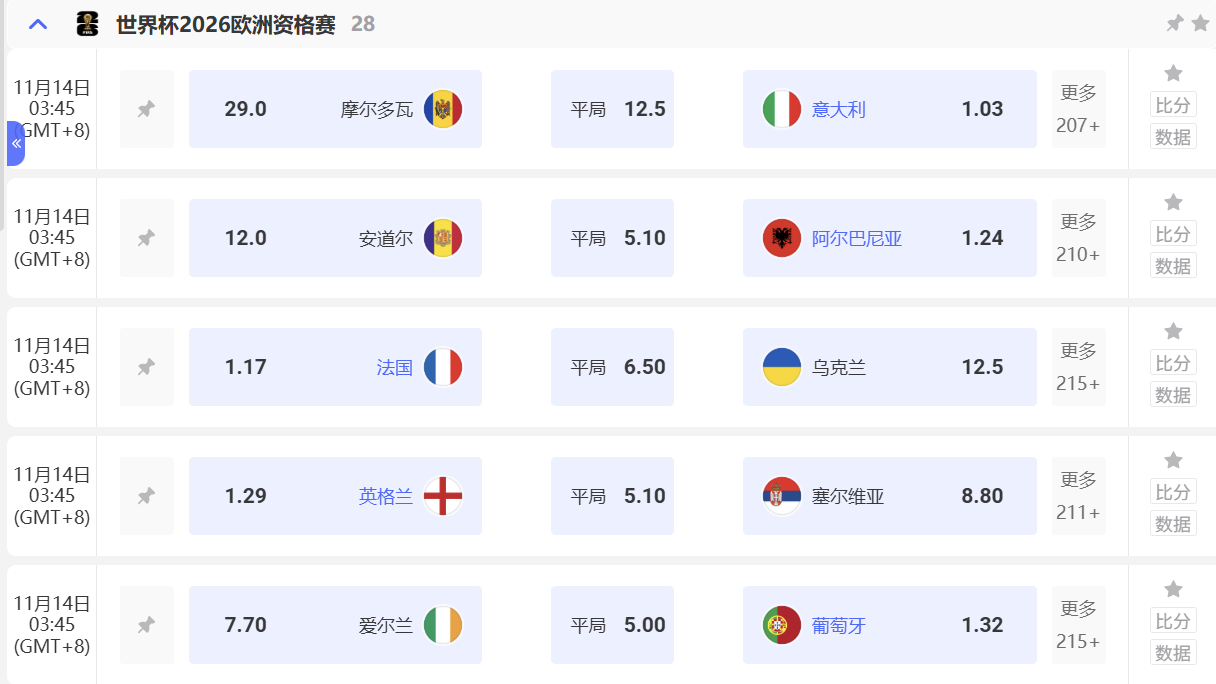
Task: Pin the Moldova vs Italy match
Action: pos(146,109)
